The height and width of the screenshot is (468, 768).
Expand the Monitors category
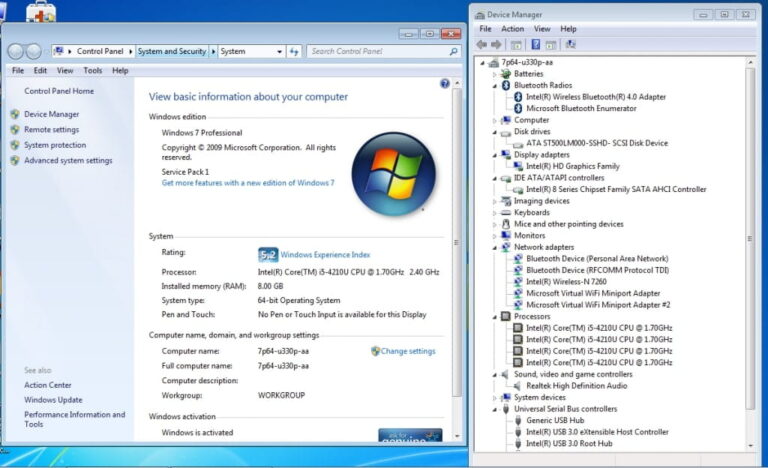tap(494, 236)
